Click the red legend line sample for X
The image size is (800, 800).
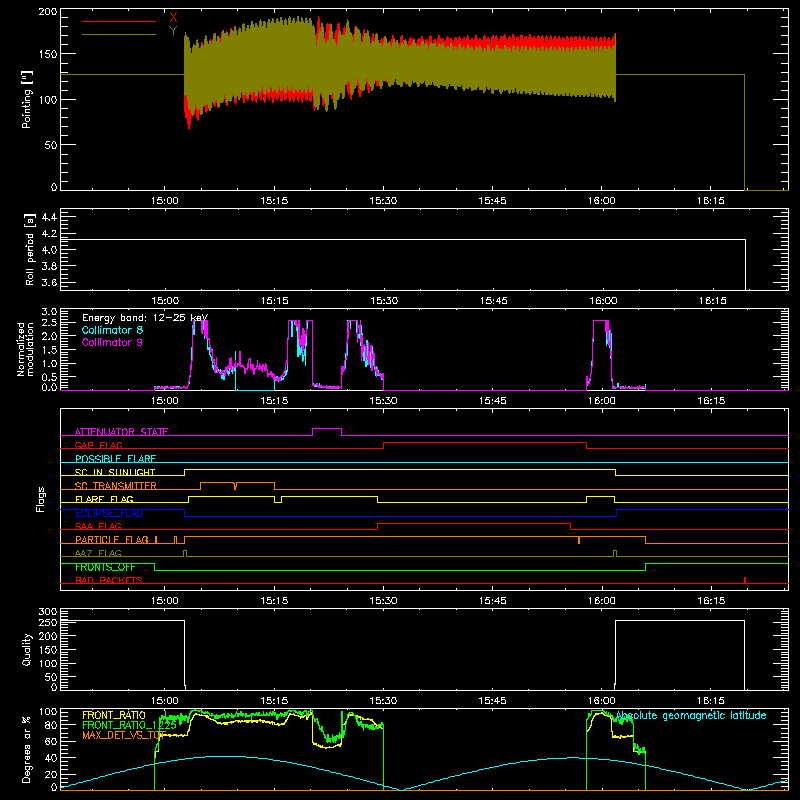119,21
